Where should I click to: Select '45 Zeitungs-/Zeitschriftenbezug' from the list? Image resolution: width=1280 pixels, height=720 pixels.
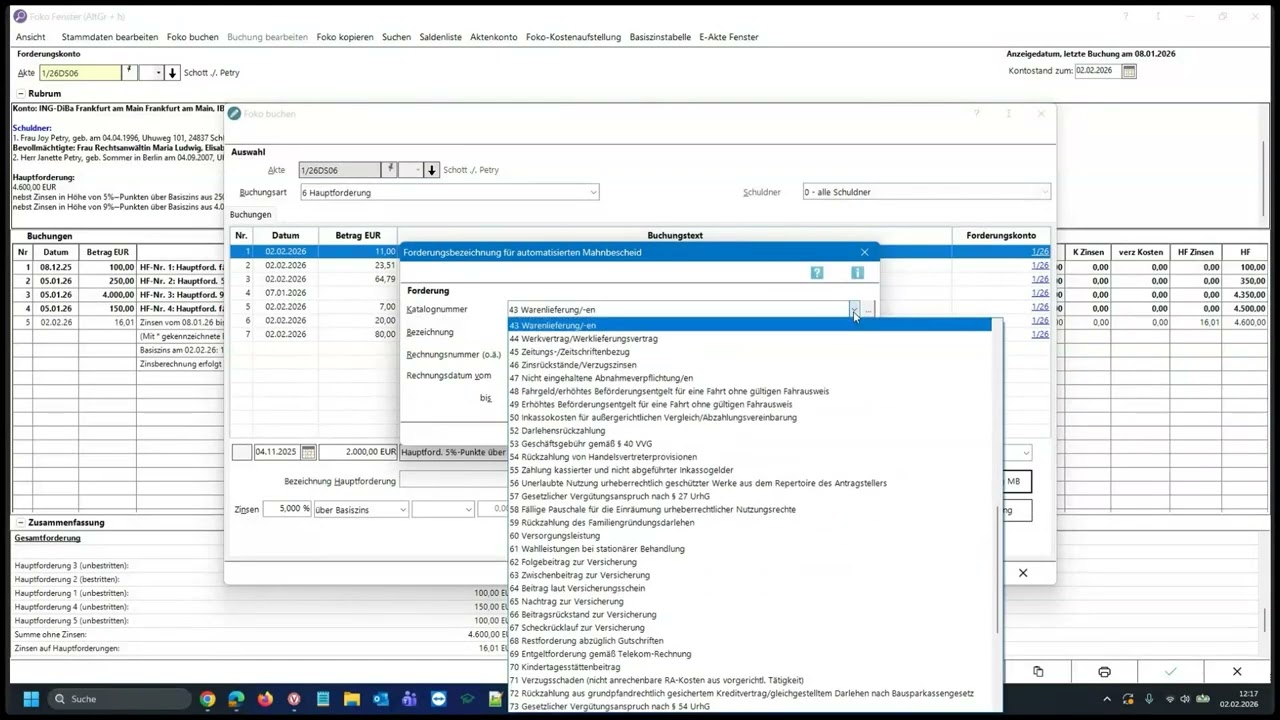pos(750,352)
